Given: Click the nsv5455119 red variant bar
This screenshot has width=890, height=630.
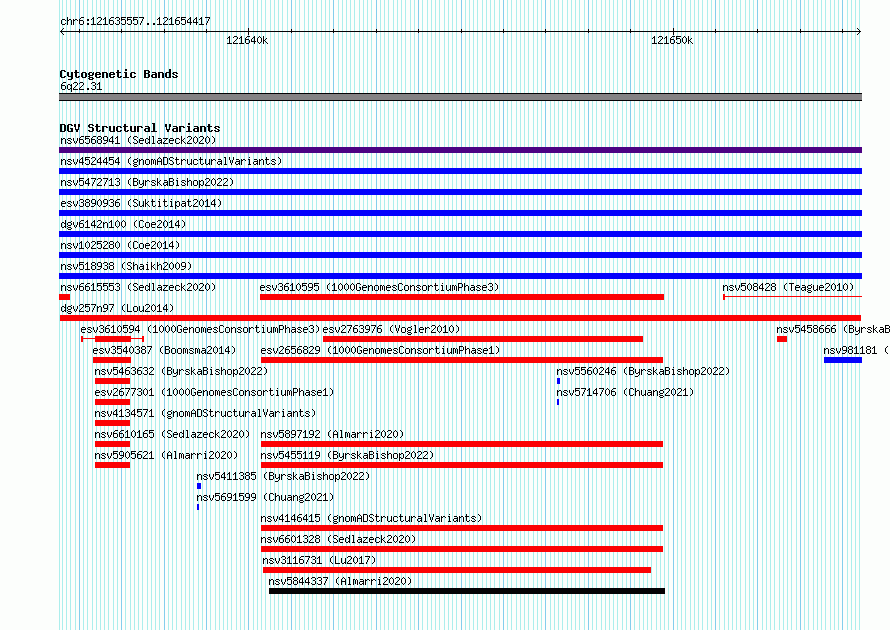Looking at the screenshot, I should pos(462,465).
